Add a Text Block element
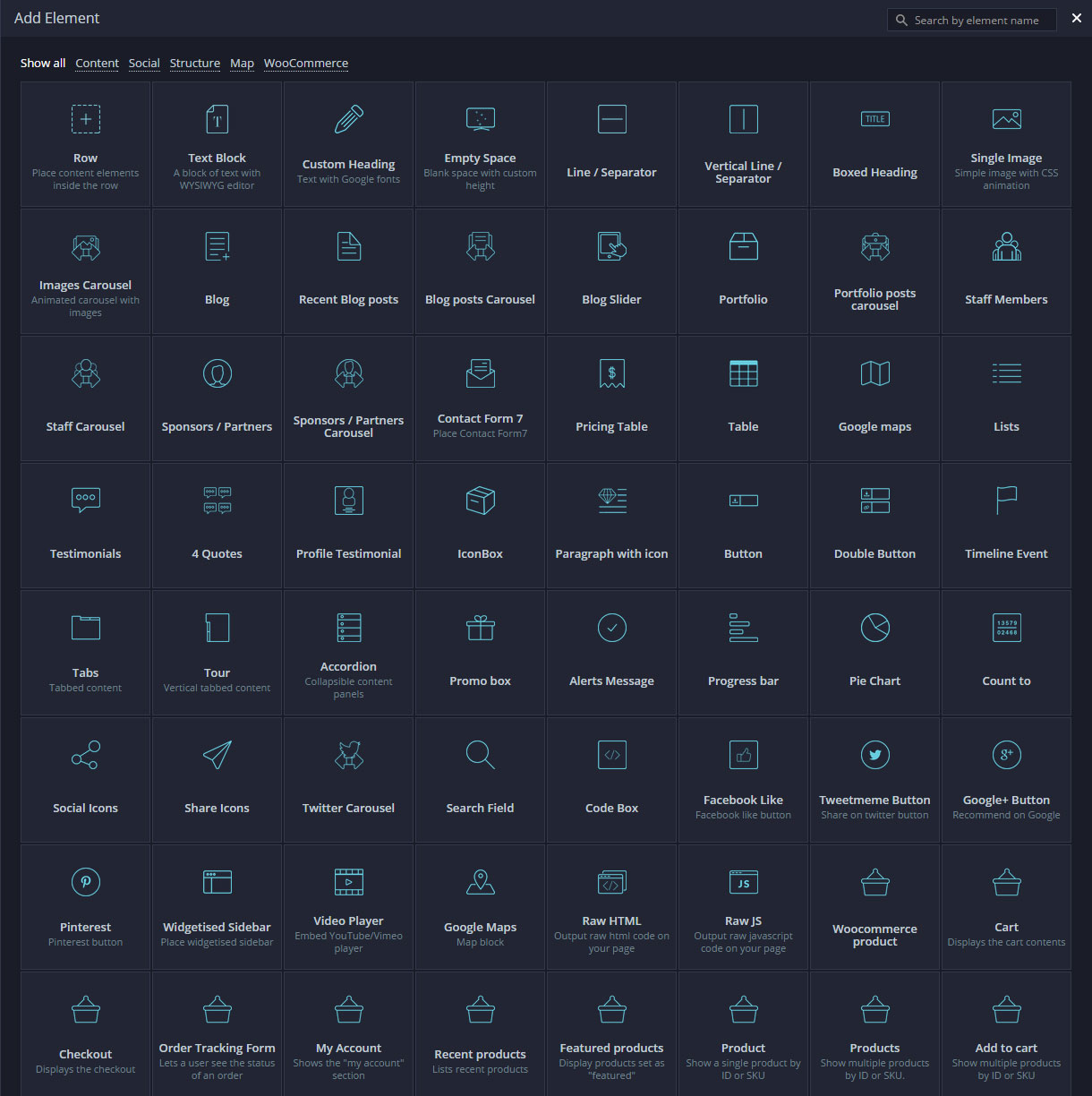Image resolution: width=1092 pixels, height=1096 pixels. tap(218, 145)
